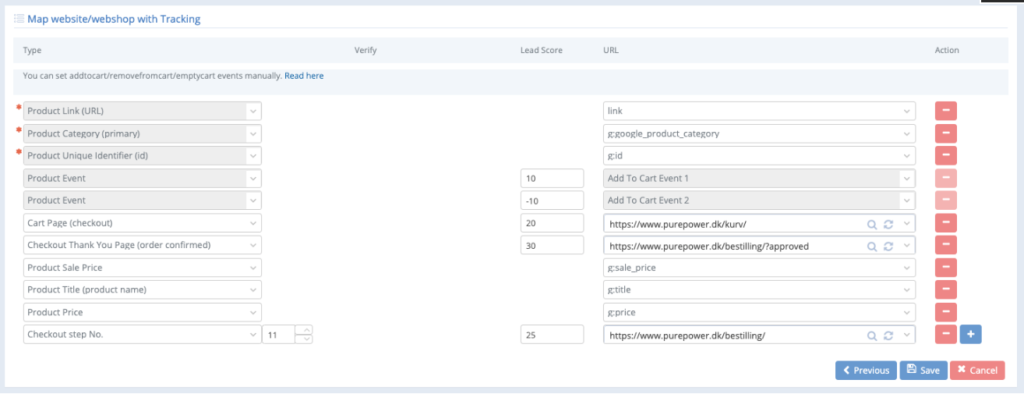Edit the Checkout step lead score 25
Viewport: 1024px width, 394px height.
click(552, 335)
